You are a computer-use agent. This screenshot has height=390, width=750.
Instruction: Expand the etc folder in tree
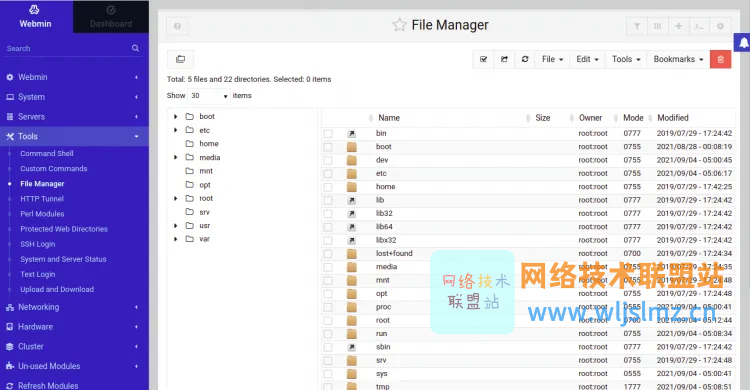coord(176,130)
